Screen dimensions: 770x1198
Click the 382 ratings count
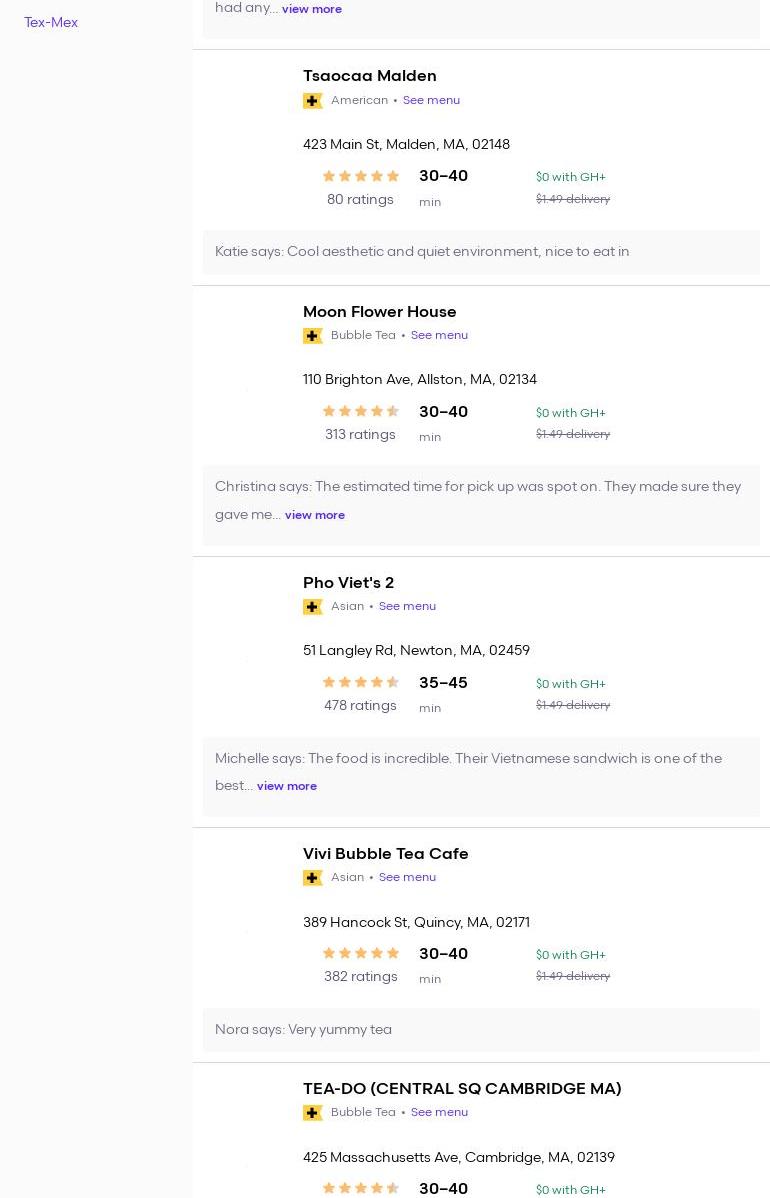360,976
